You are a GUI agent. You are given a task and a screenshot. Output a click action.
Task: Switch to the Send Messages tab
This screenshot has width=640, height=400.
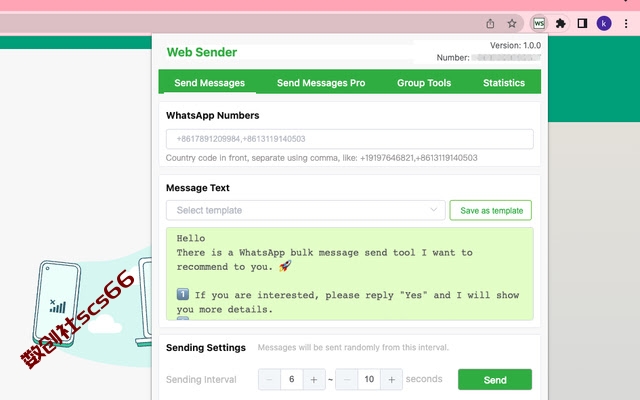point(209,83)
